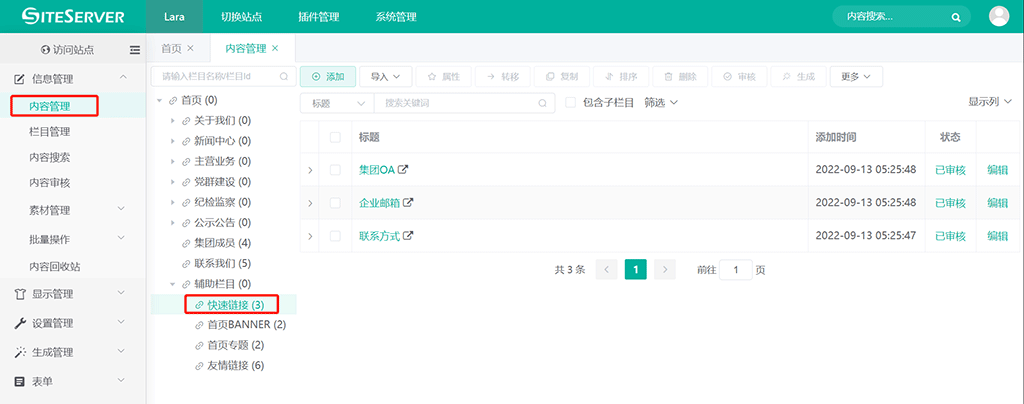1024x404 pixels.
Task: Open external link icon beside 集团OA
Action: [x=404, y=170]
